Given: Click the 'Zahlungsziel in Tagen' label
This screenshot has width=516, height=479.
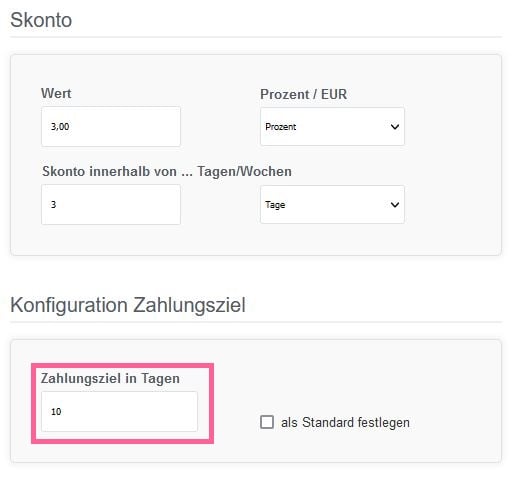Looking at the screenshot, I should (110, 379).
